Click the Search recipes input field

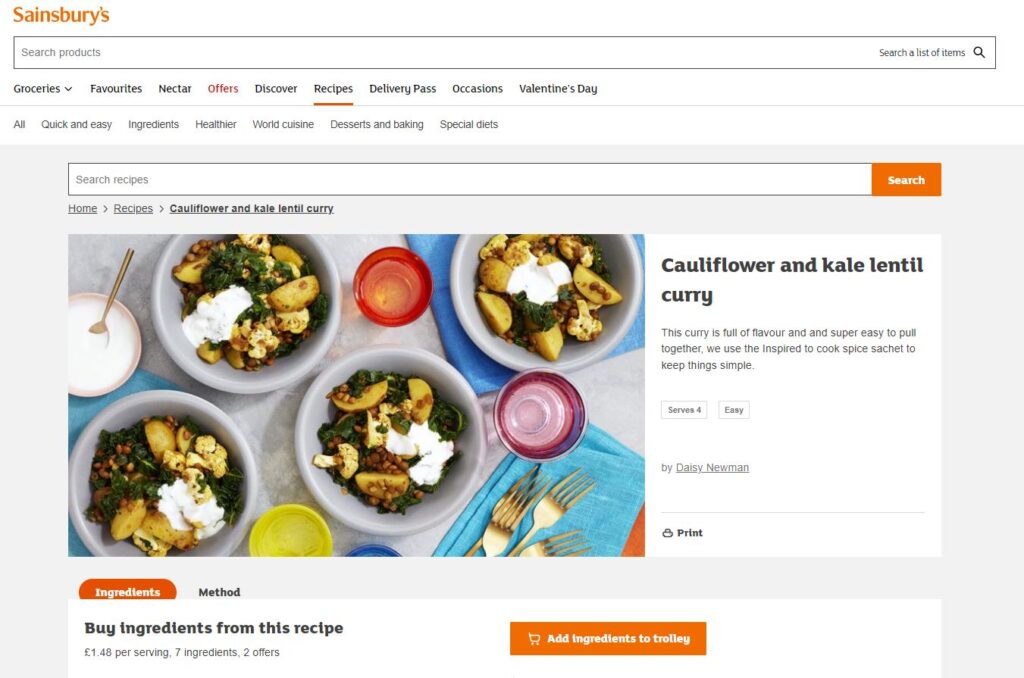(470, 180)
